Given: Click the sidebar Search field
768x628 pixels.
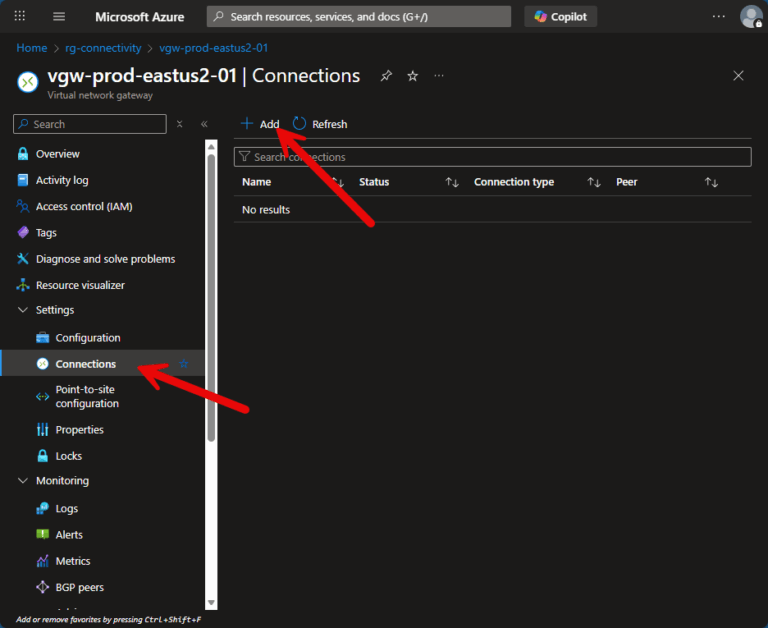Looking at the screenshot, I should coord(90,124).
